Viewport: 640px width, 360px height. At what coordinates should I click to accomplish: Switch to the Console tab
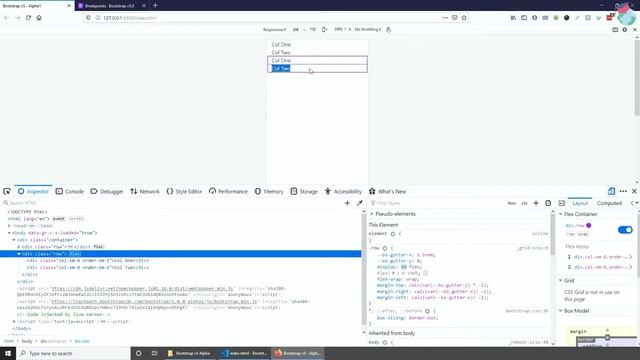69,191
